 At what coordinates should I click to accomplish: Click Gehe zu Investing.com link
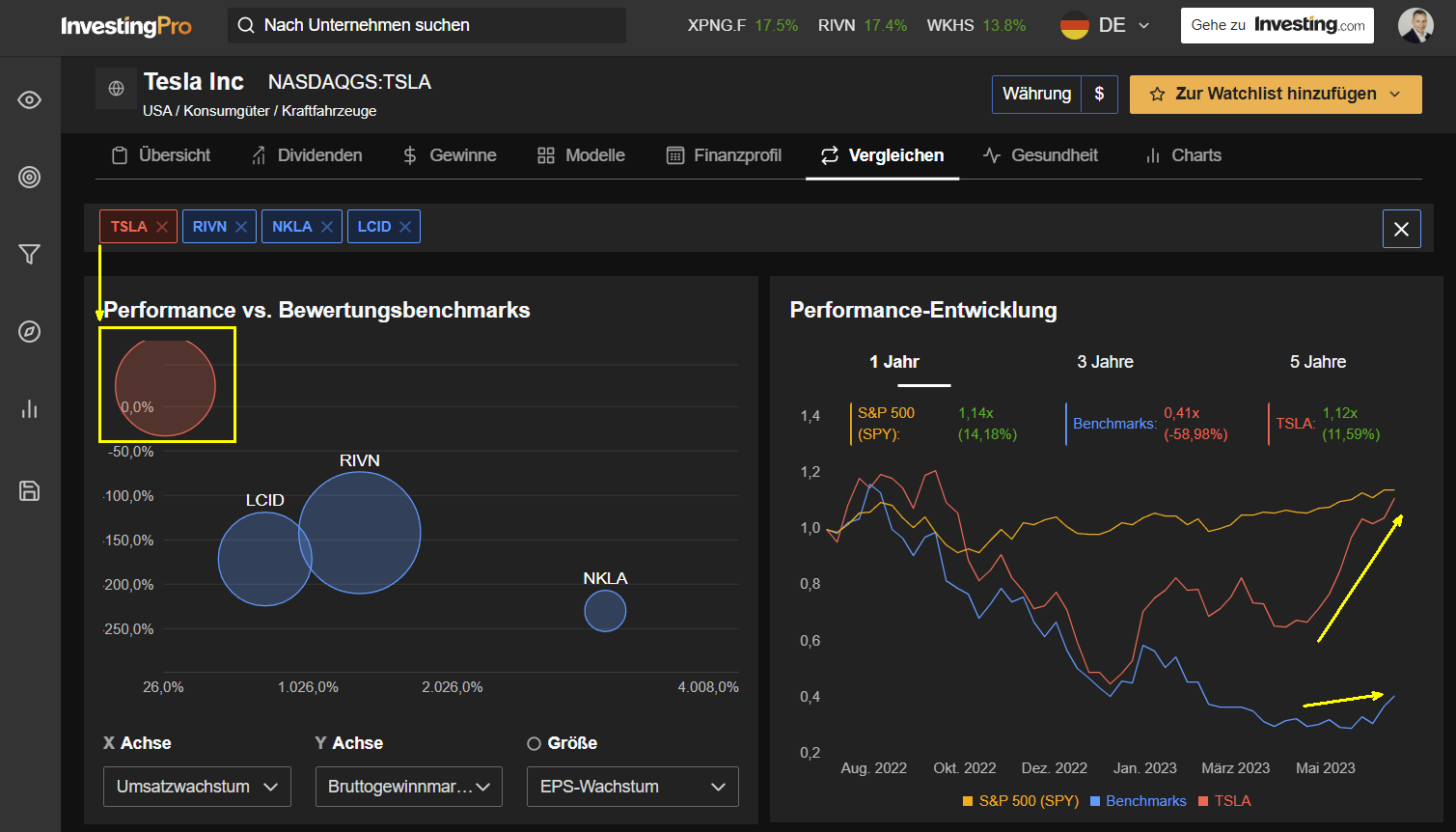1278,26
